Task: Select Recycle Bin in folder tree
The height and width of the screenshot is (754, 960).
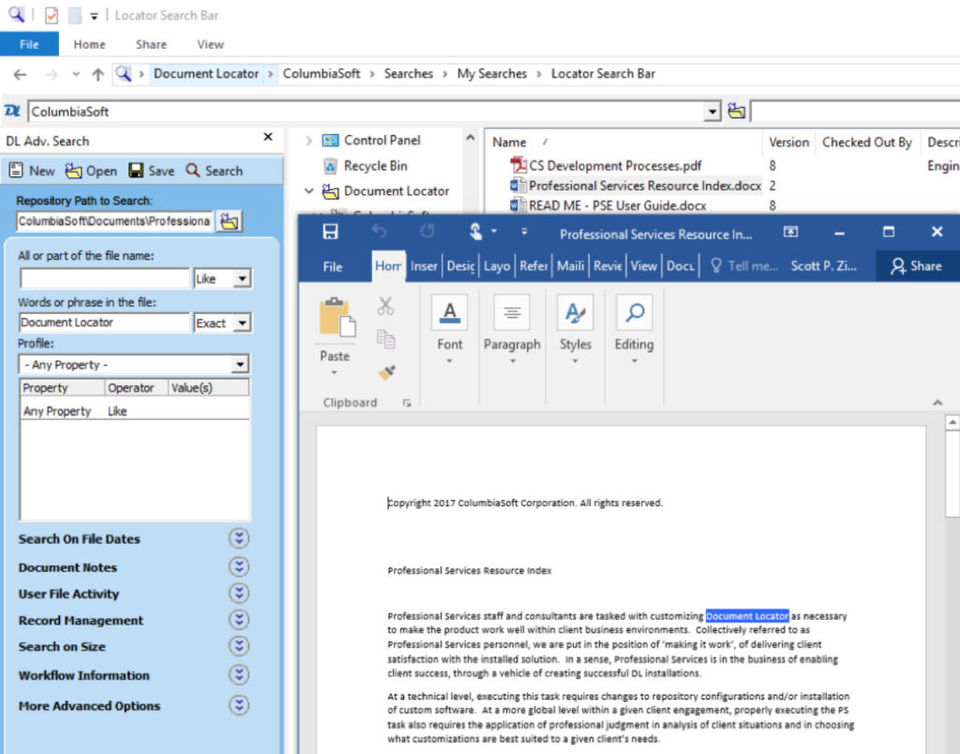Action: [x=375, y=166]
